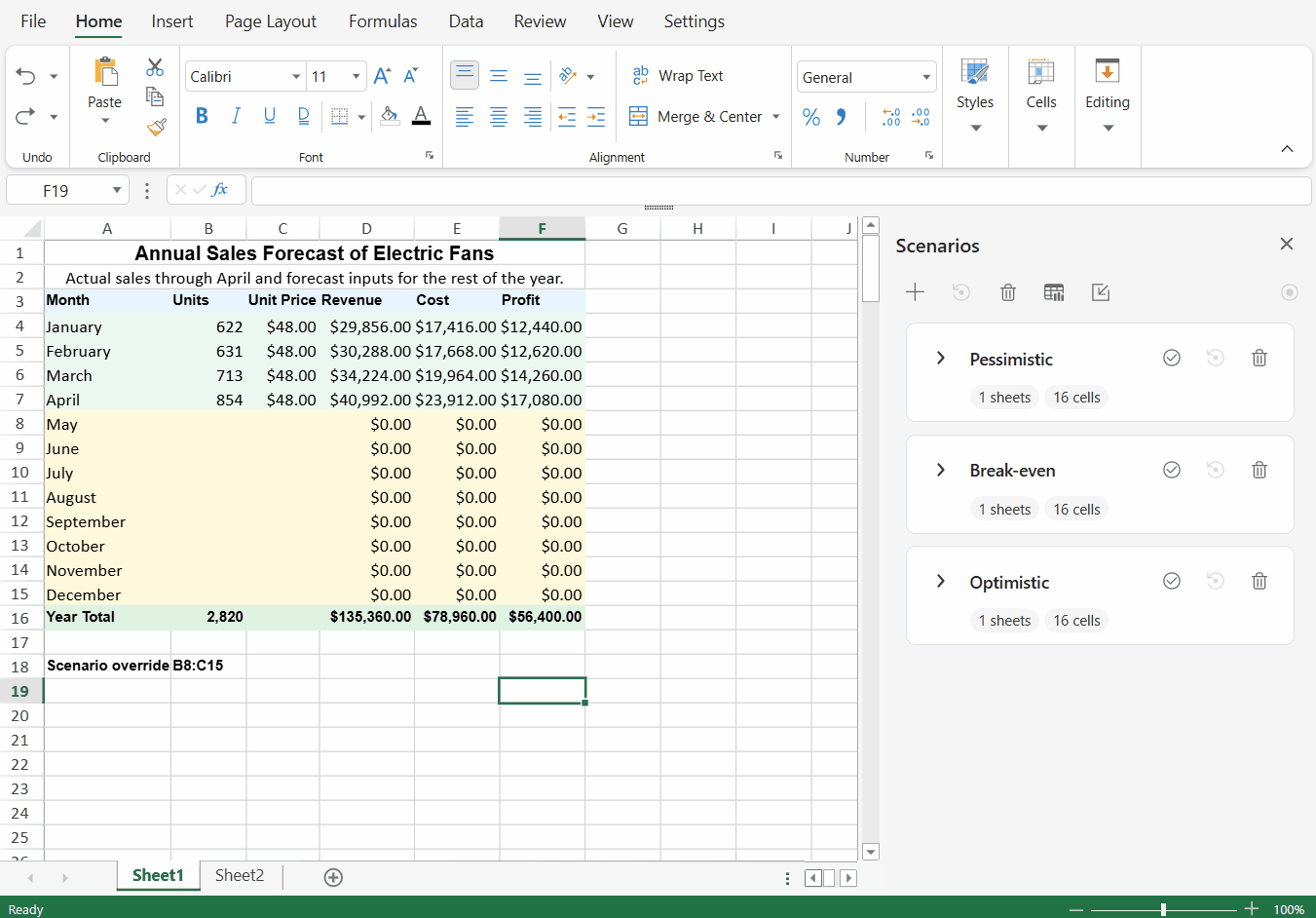Increase font size with larger A icon
Image resolution: width=1316 pixels, height=918 pixels.
382,76
